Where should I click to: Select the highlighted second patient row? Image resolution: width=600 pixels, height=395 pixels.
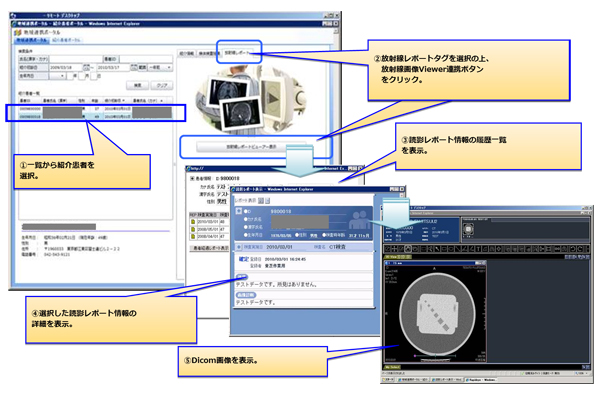pyautogui.click(x=96, y=117)
